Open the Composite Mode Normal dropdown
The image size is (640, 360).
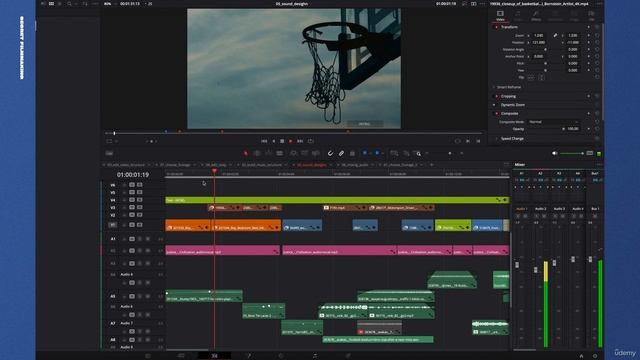[553, 122]
